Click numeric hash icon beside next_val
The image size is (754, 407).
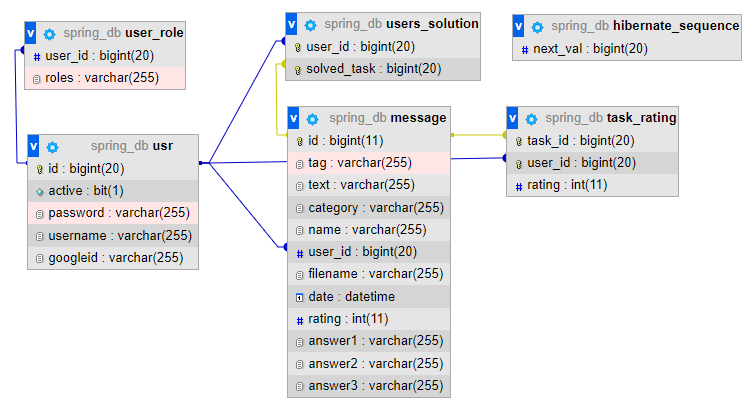click(x=525, y=50)
